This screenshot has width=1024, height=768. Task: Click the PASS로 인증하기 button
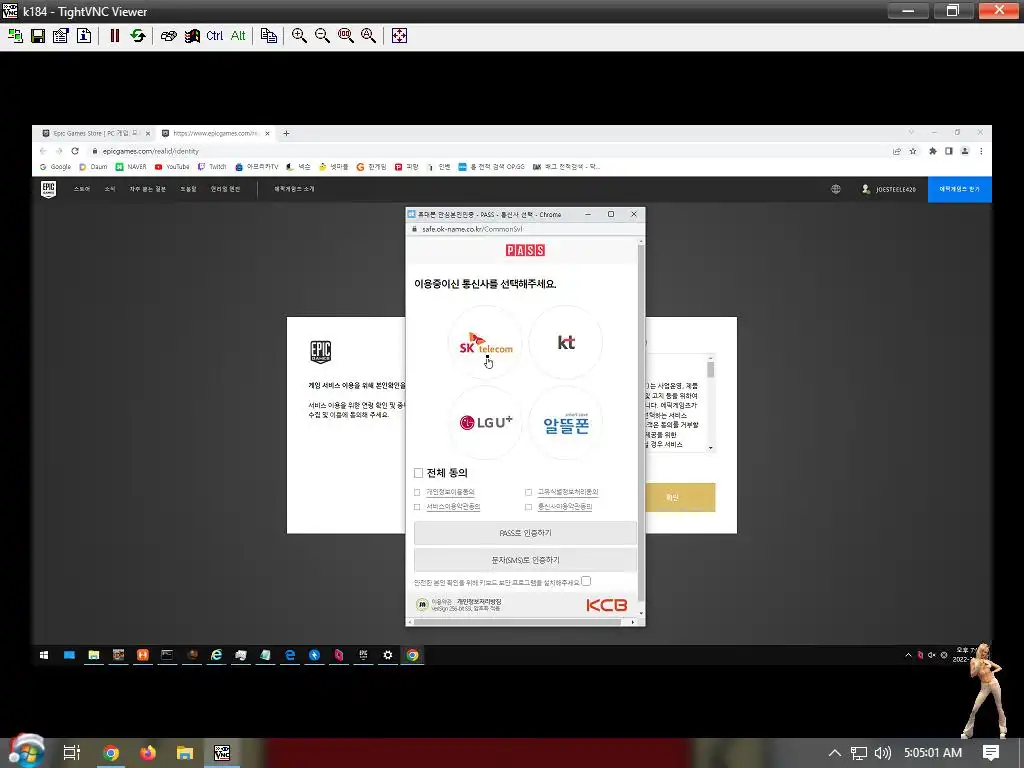point(525,533)
